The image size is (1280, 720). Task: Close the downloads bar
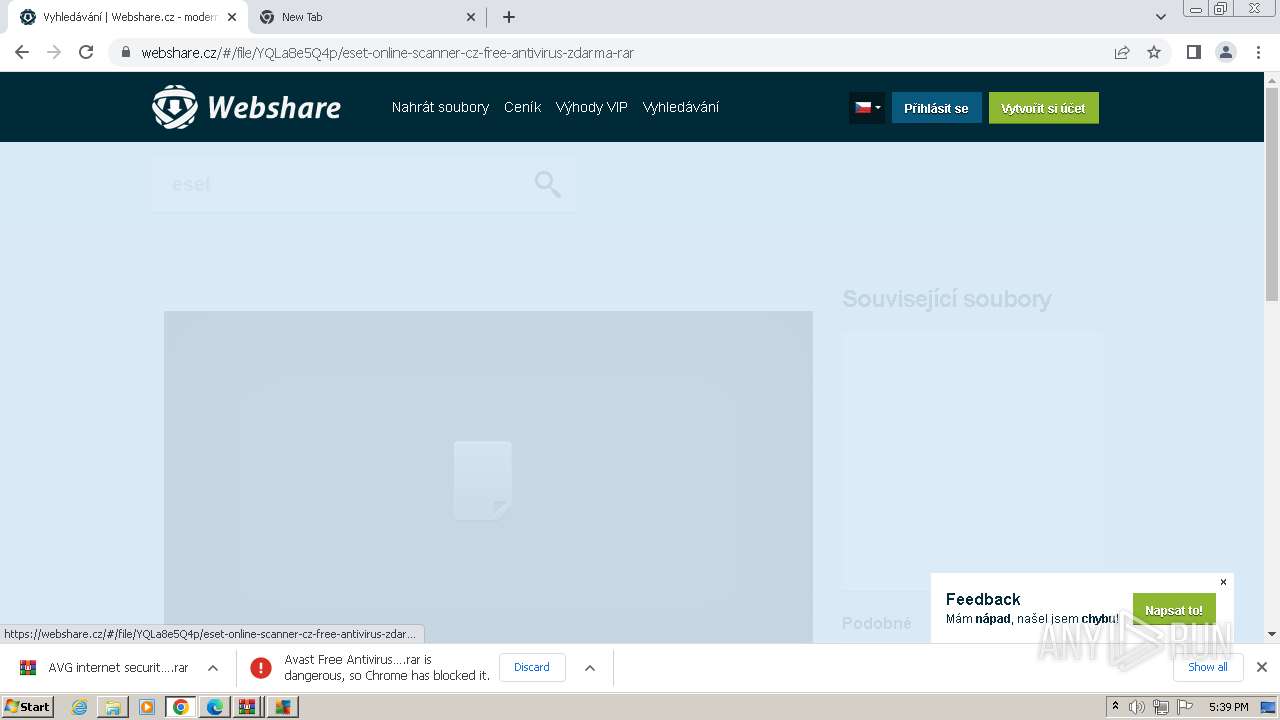[x=1262, y=667]
